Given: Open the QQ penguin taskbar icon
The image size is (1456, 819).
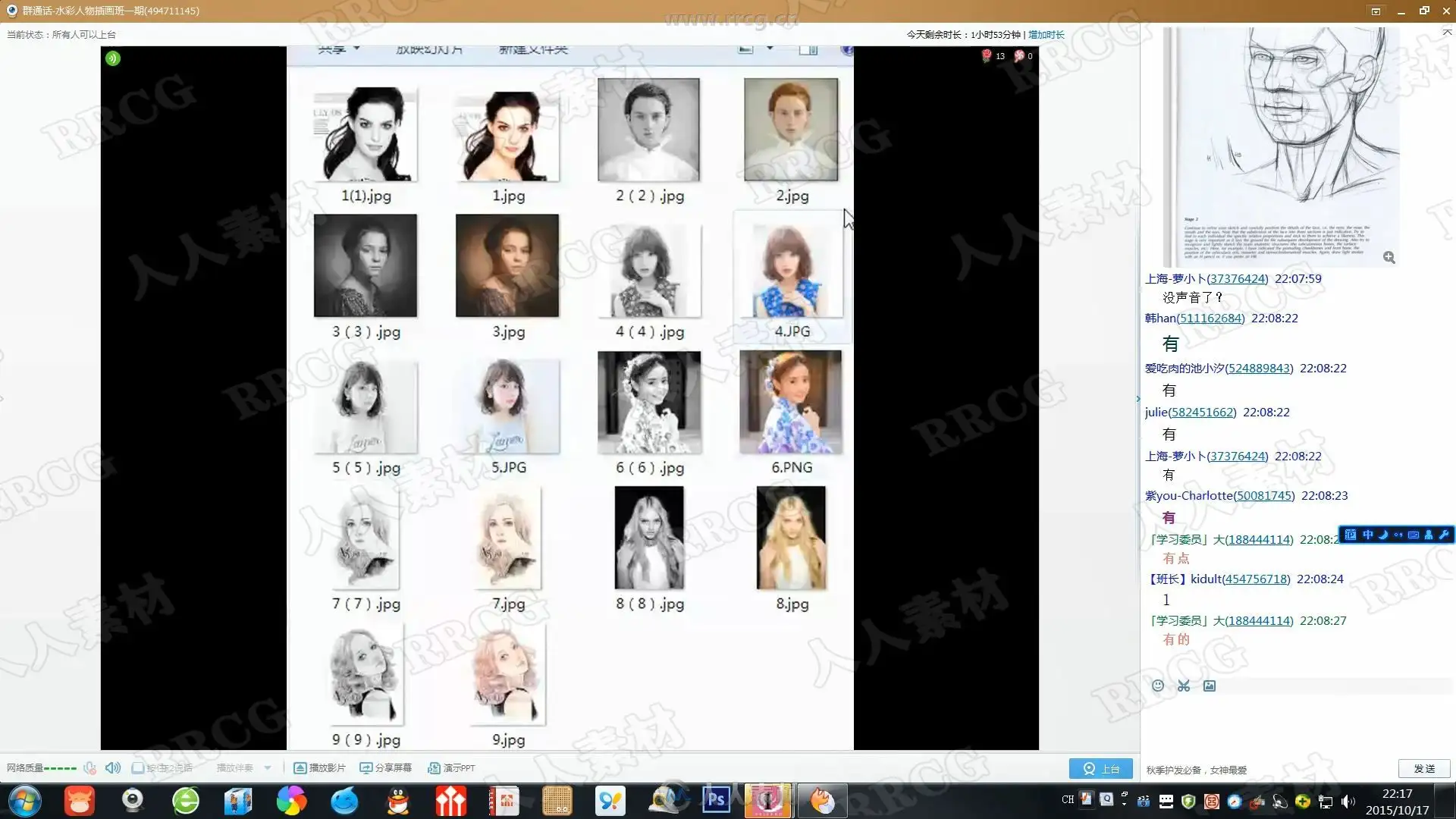Looking at the screenshot, I should pyautogui.click(x=397, y=800).
